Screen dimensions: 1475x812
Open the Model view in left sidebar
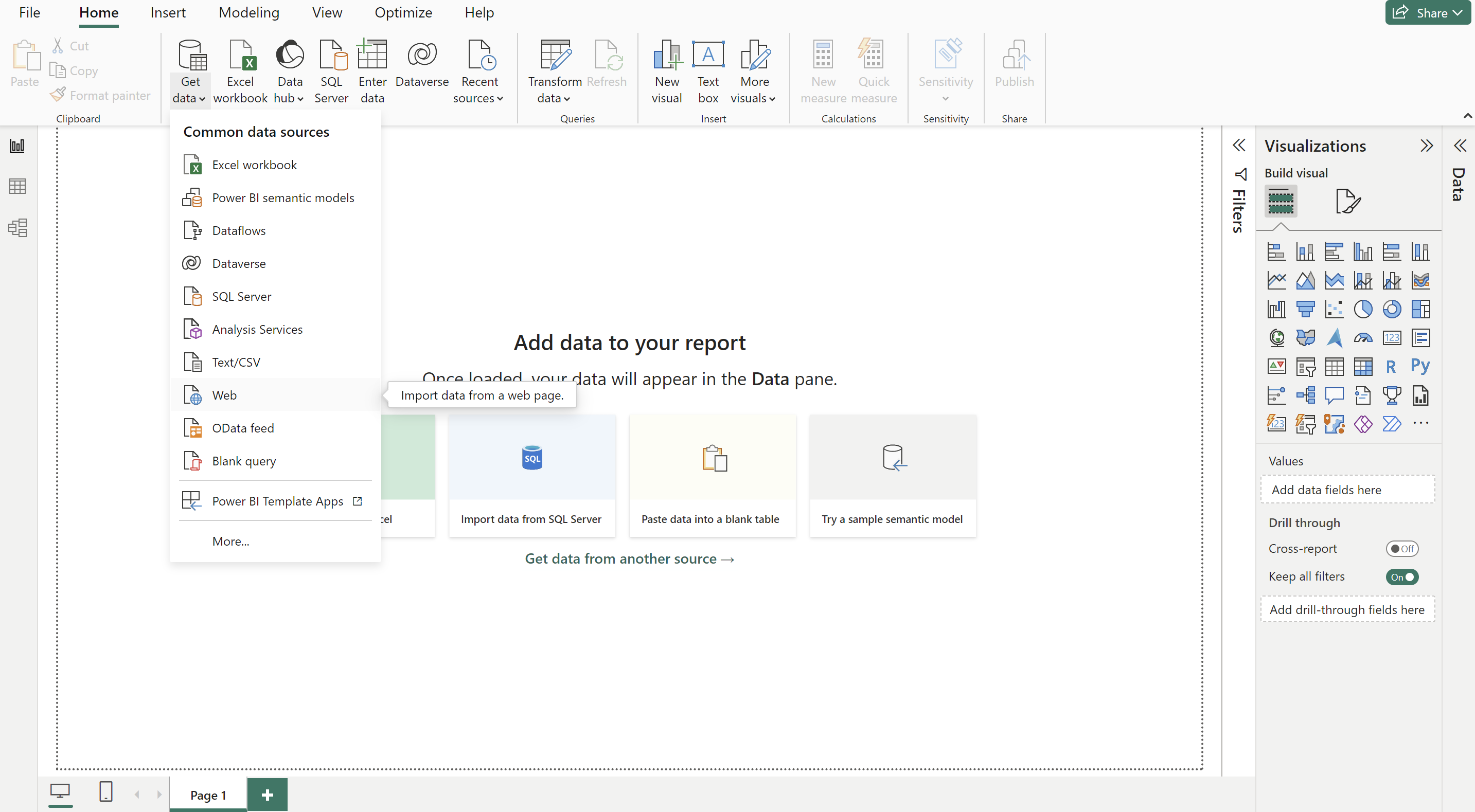17,228
